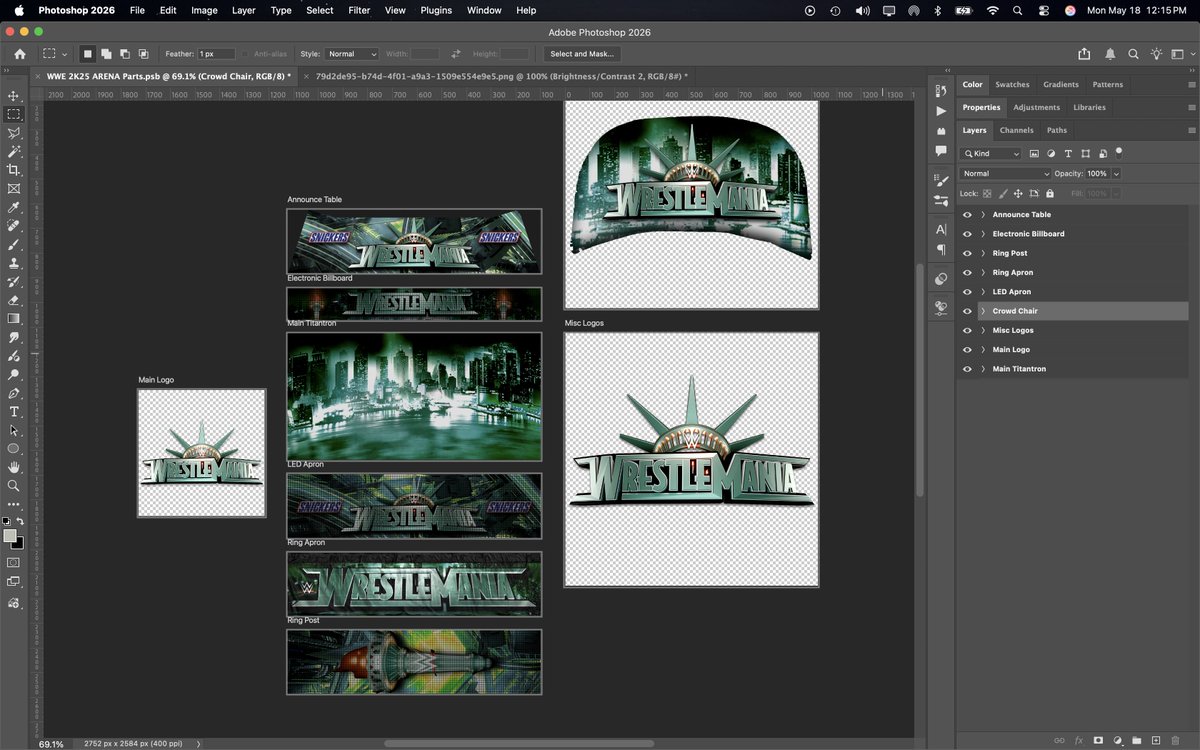Open the Style dropdown set to Normal

(352, 54)
